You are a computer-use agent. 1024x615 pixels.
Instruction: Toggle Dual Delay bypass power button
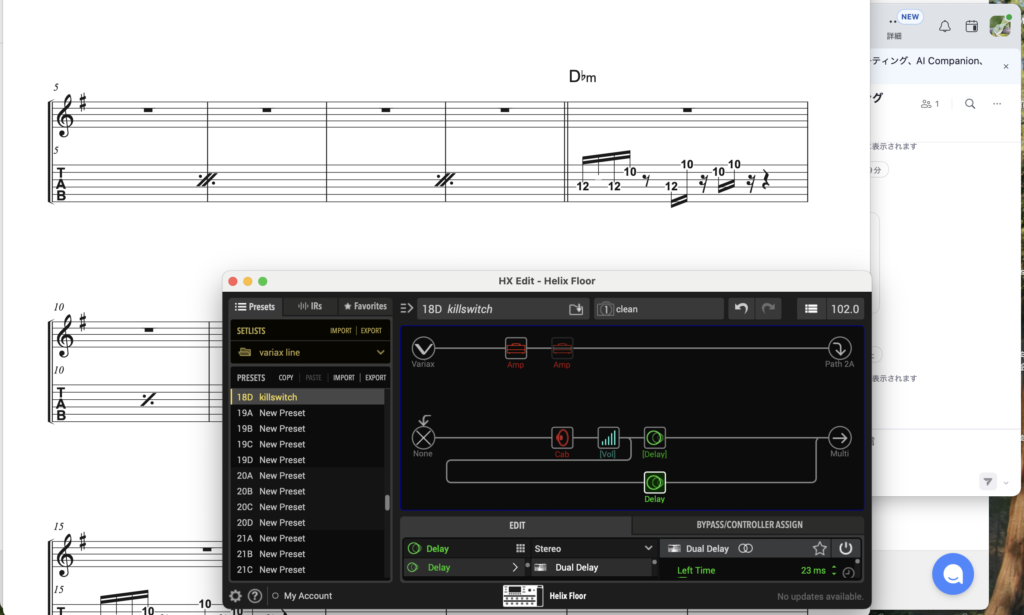point(846,548)
